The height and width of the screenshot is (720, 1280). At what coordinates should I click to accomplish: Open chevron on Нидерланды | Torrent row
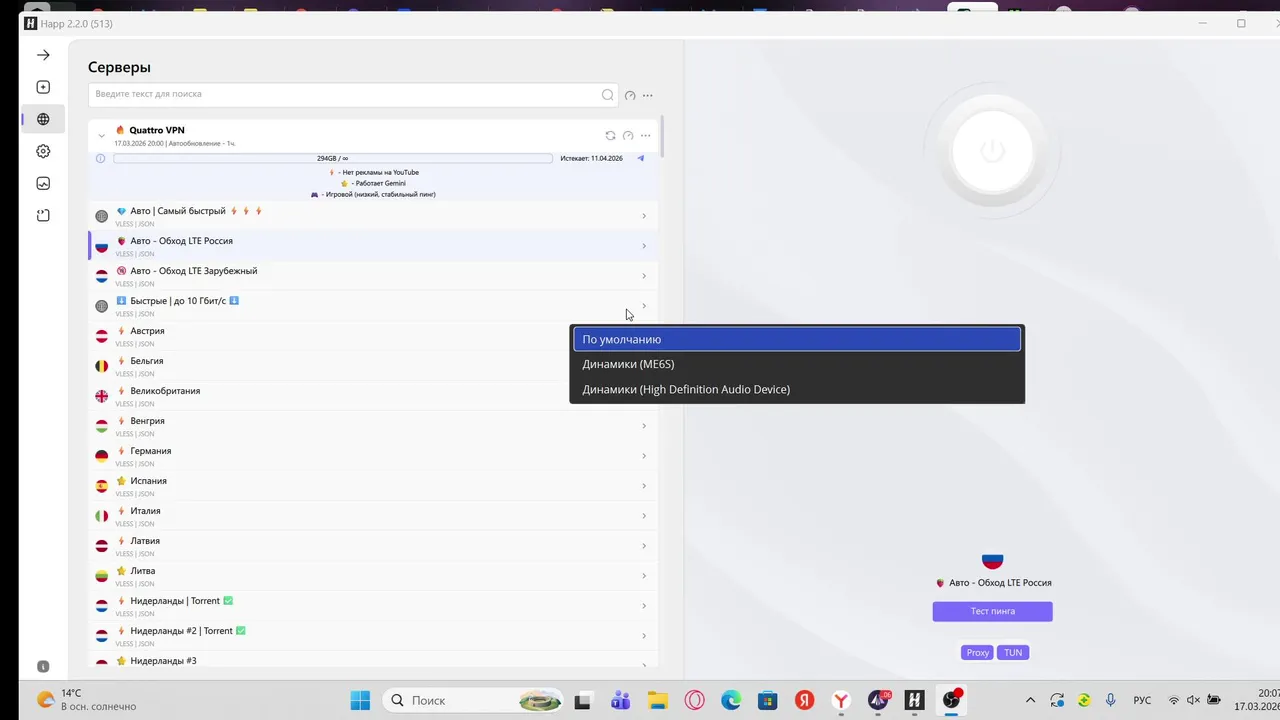tap(644, 606)
